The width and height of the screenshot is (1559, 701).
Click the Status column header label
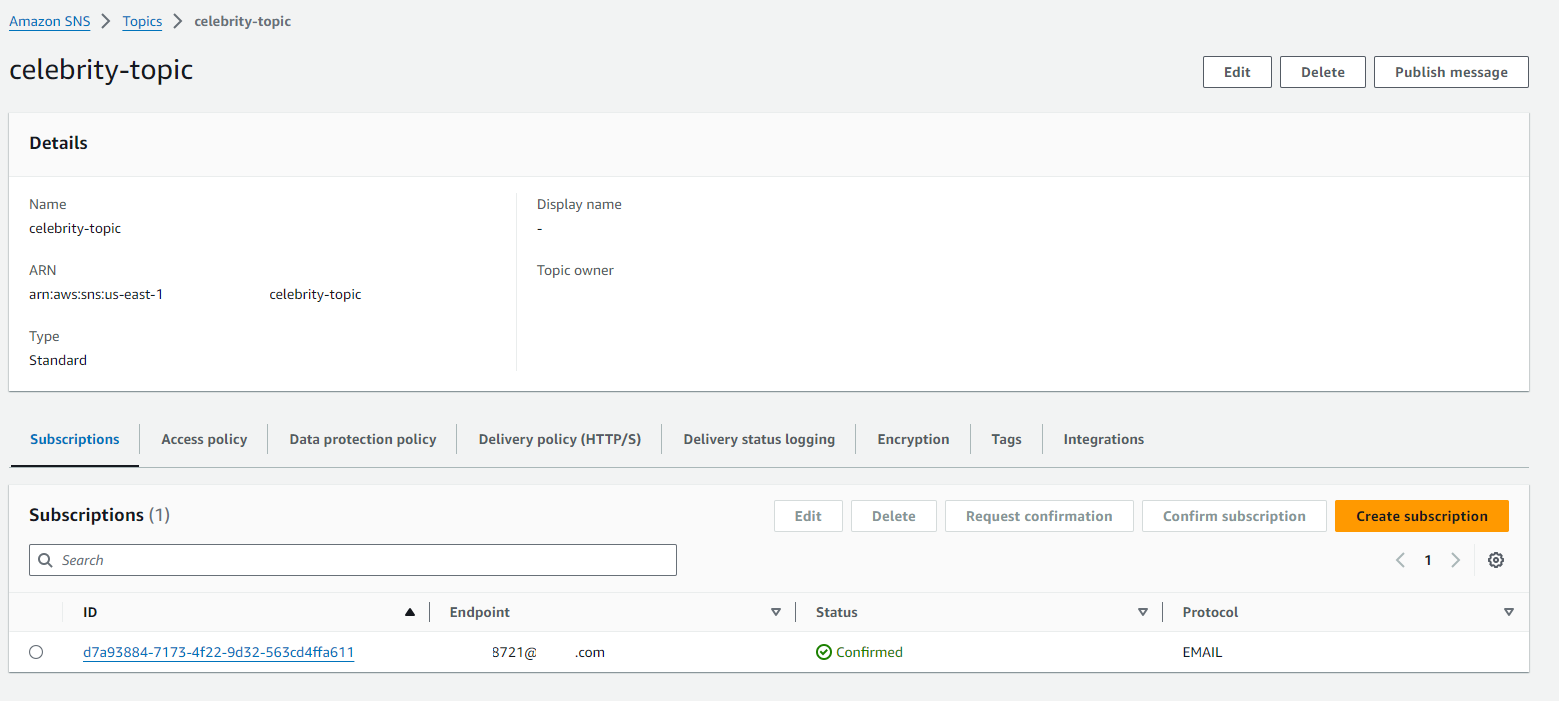837,612
